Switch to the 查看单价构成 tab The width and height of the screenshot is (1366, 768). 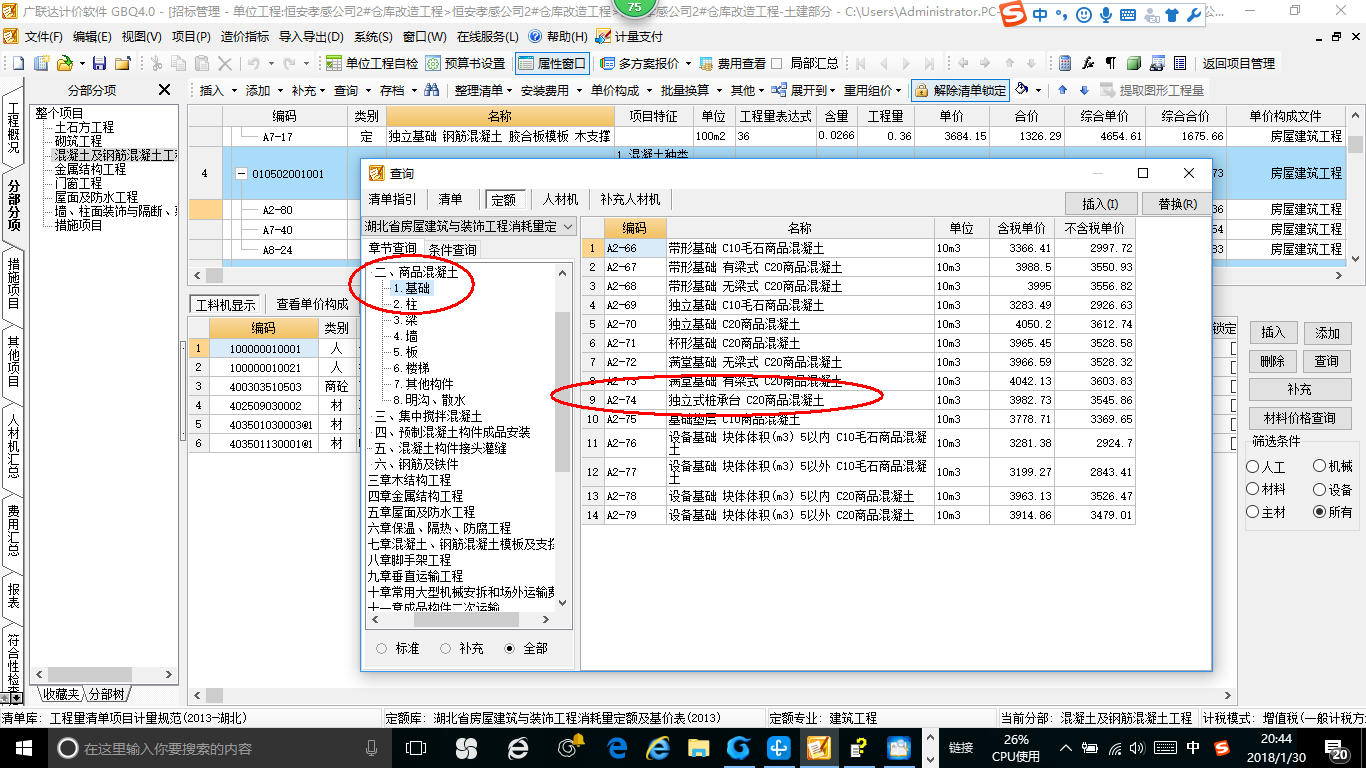tap(312, 304)
